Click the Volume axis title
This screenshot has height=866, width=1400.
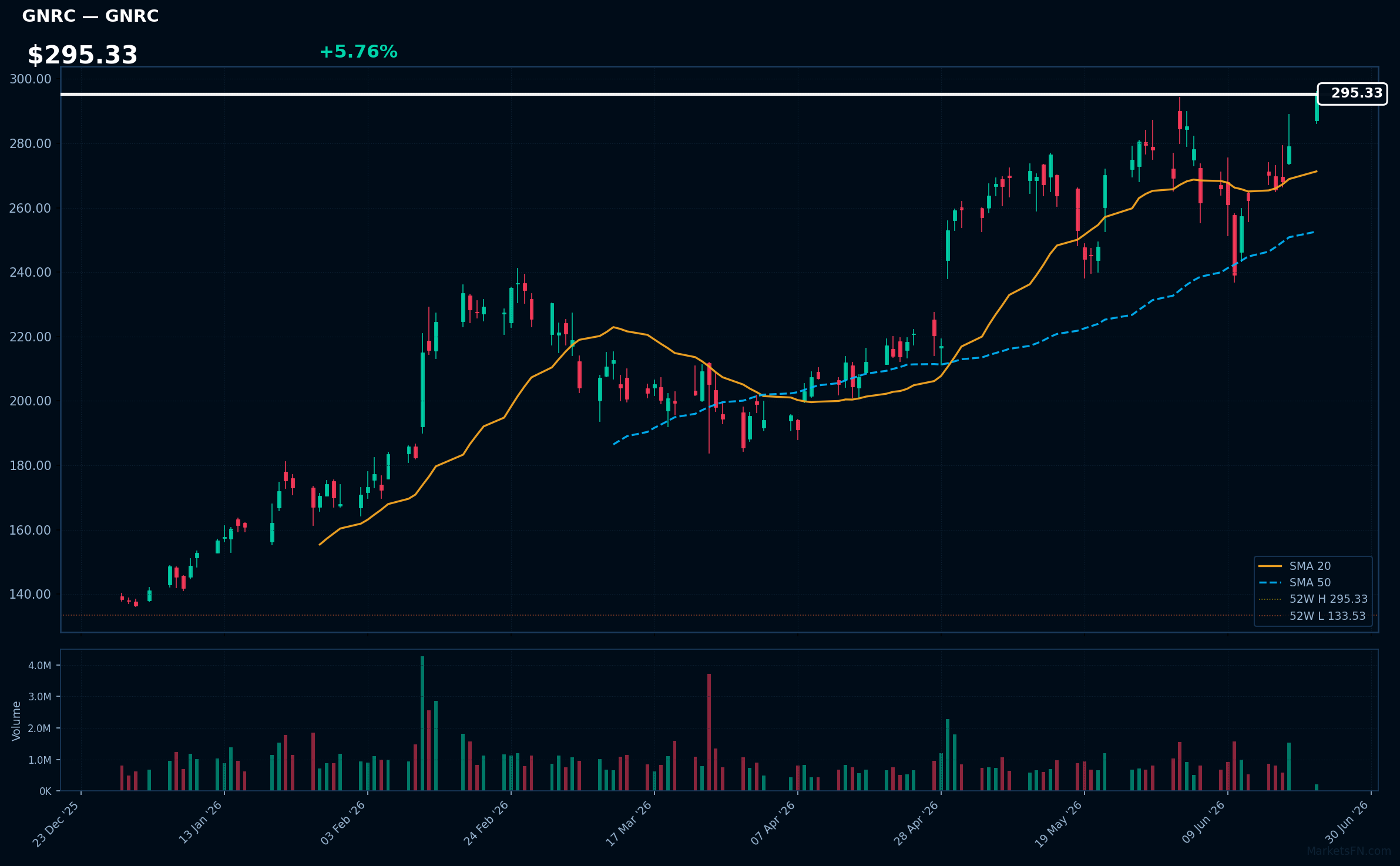[x=16, y=721]
